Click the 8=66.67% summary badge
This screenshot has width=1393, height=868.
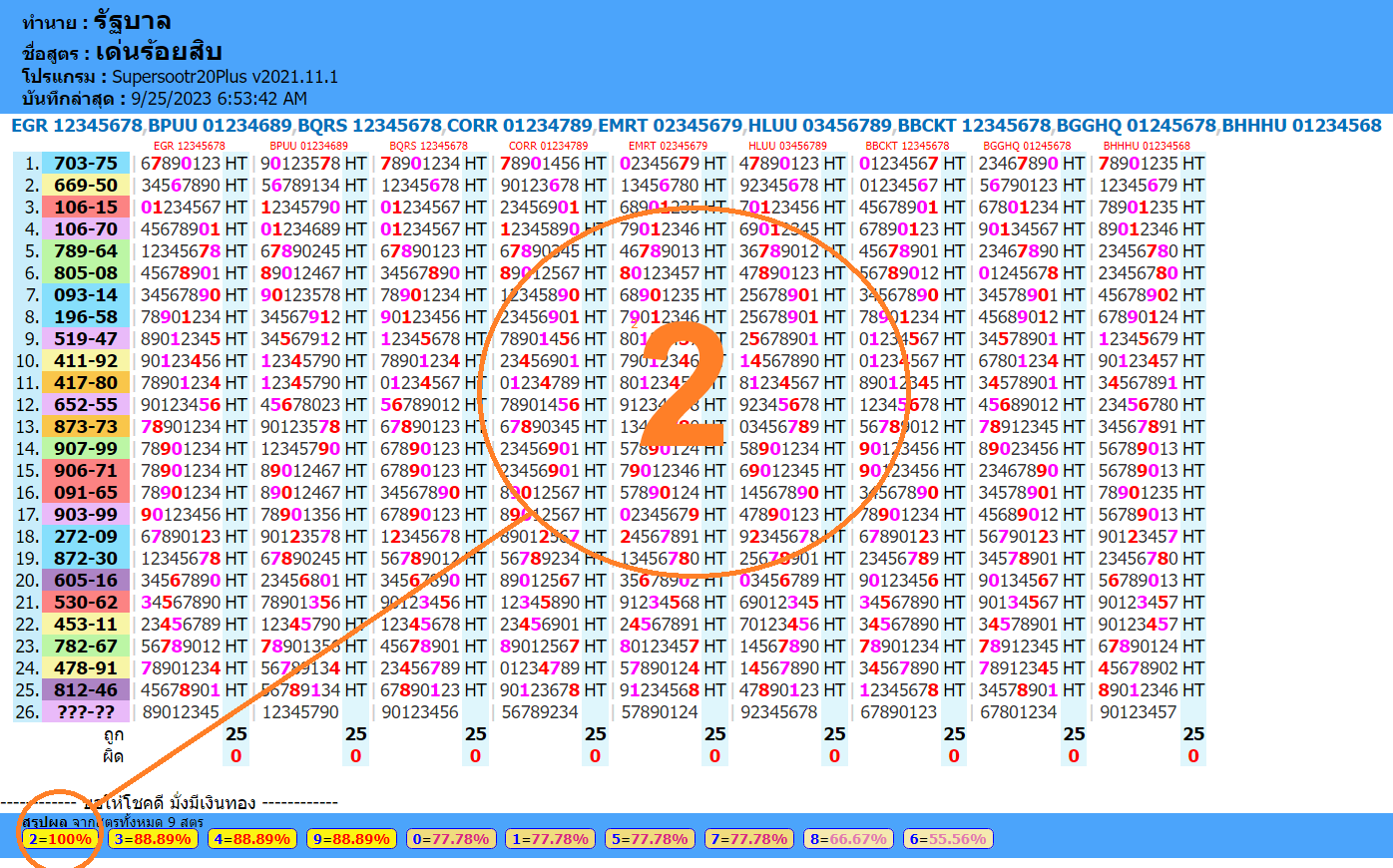[x=849, y=839]
